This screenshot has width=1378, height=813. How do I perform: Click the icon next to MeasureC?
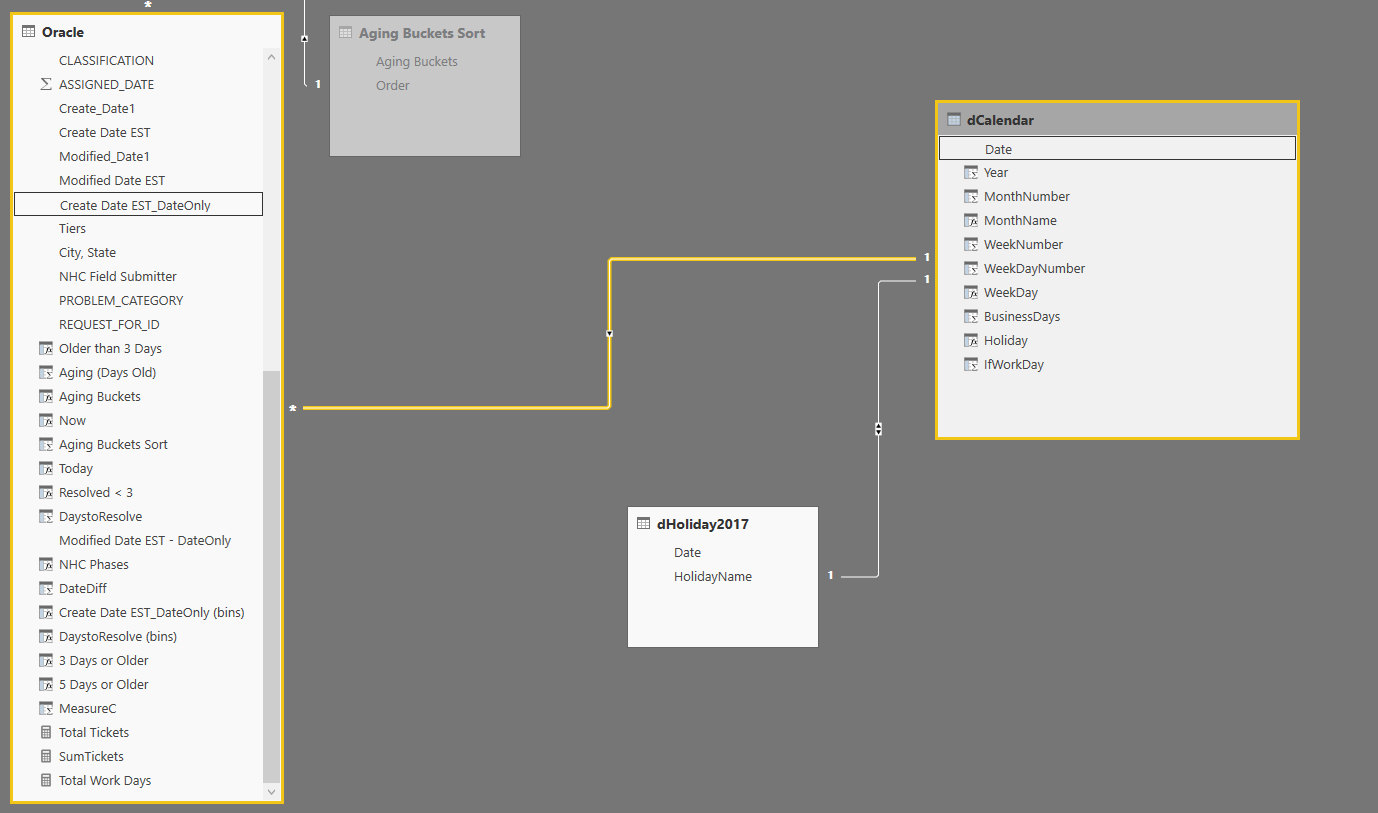click(45, 709)
